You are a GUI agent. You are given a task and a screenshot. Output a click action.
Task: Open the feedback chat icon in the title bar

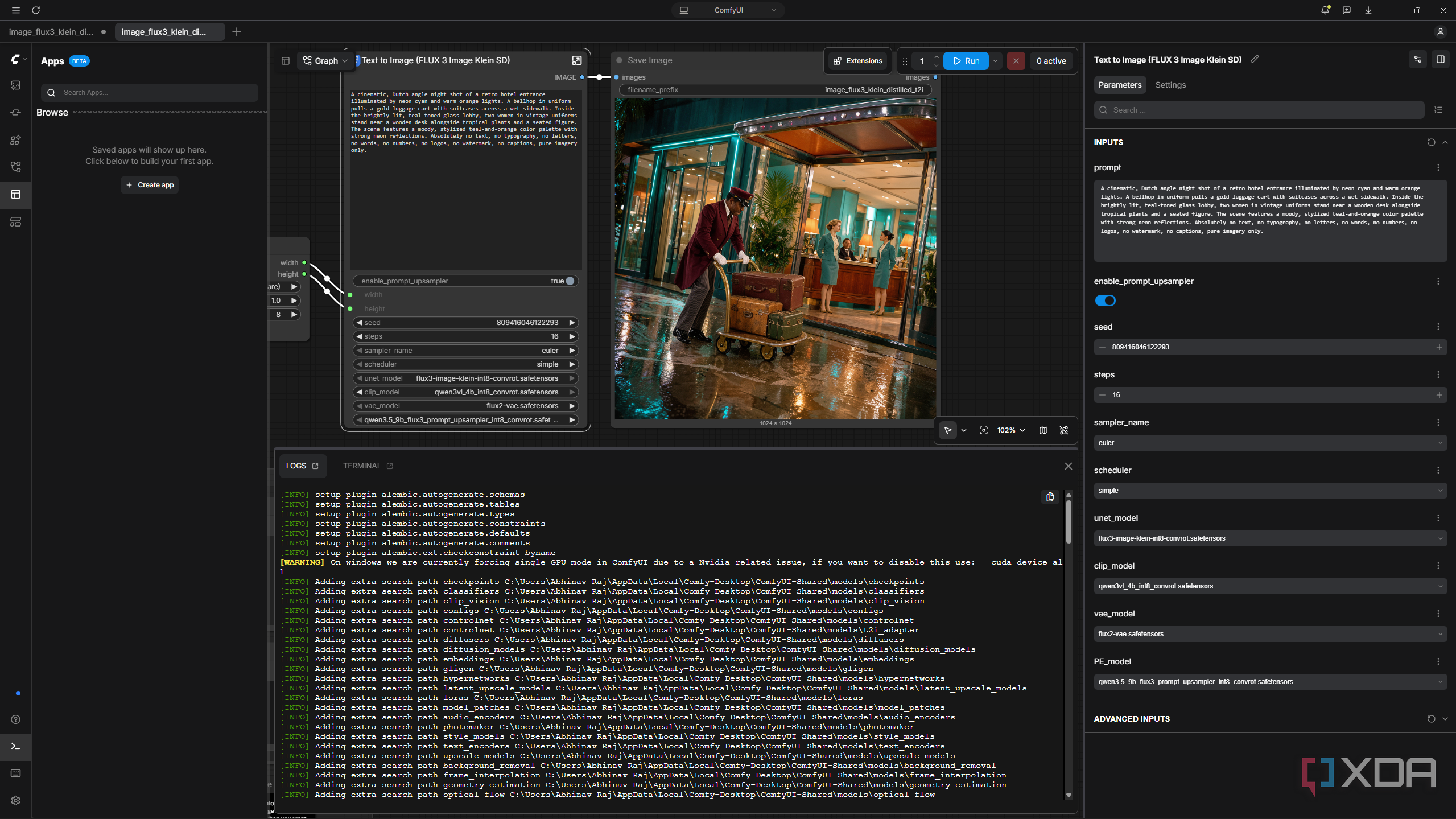[x=1347, y=10]
